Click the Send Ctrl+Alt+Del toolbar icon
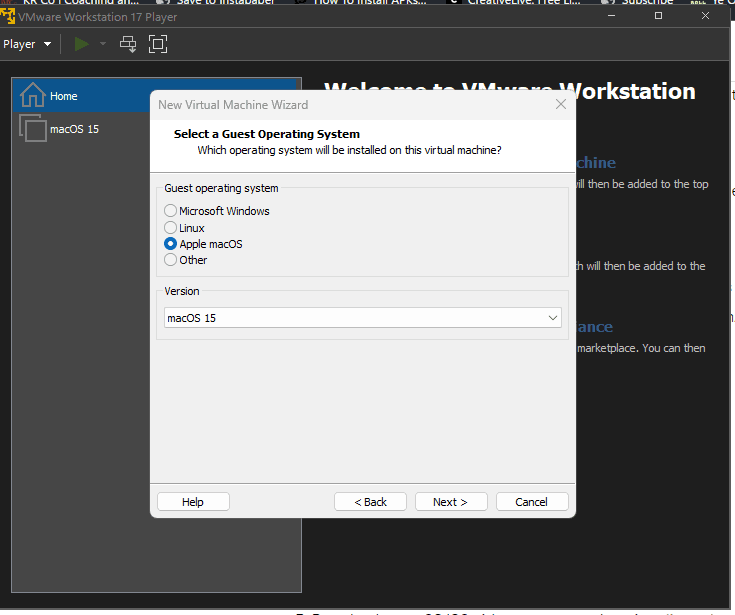Viewport: 735px width, 615px height. [127, 44]
